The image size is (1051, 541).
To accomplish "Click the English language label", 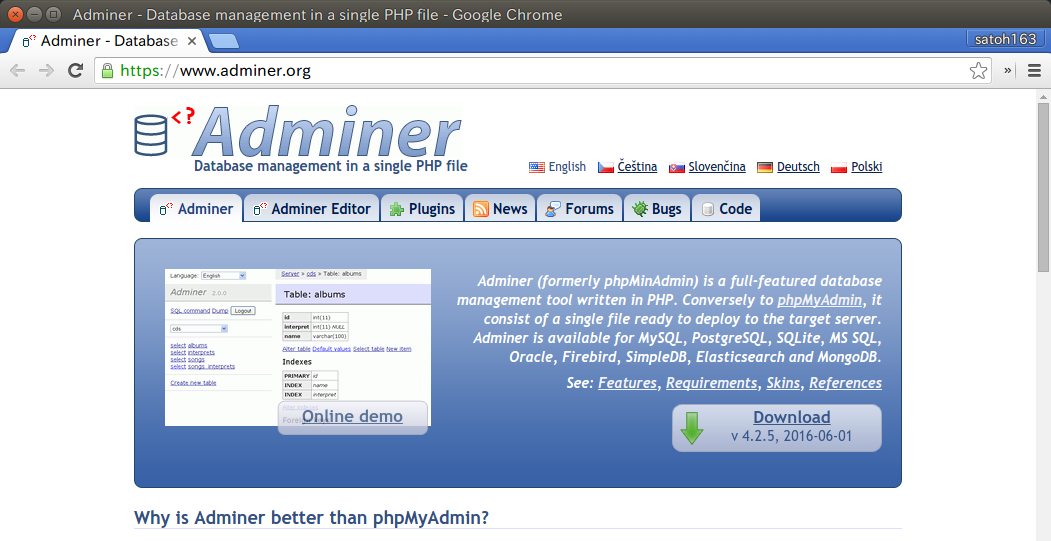I will pos(567,167).
